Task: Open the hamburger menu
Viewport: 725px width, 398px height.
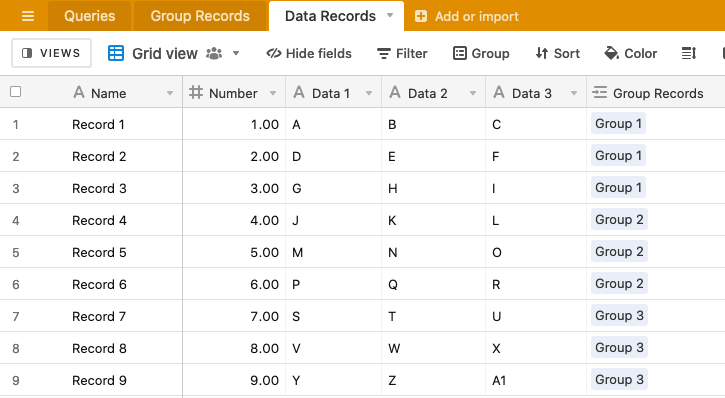Action: (x=28, y=16)
